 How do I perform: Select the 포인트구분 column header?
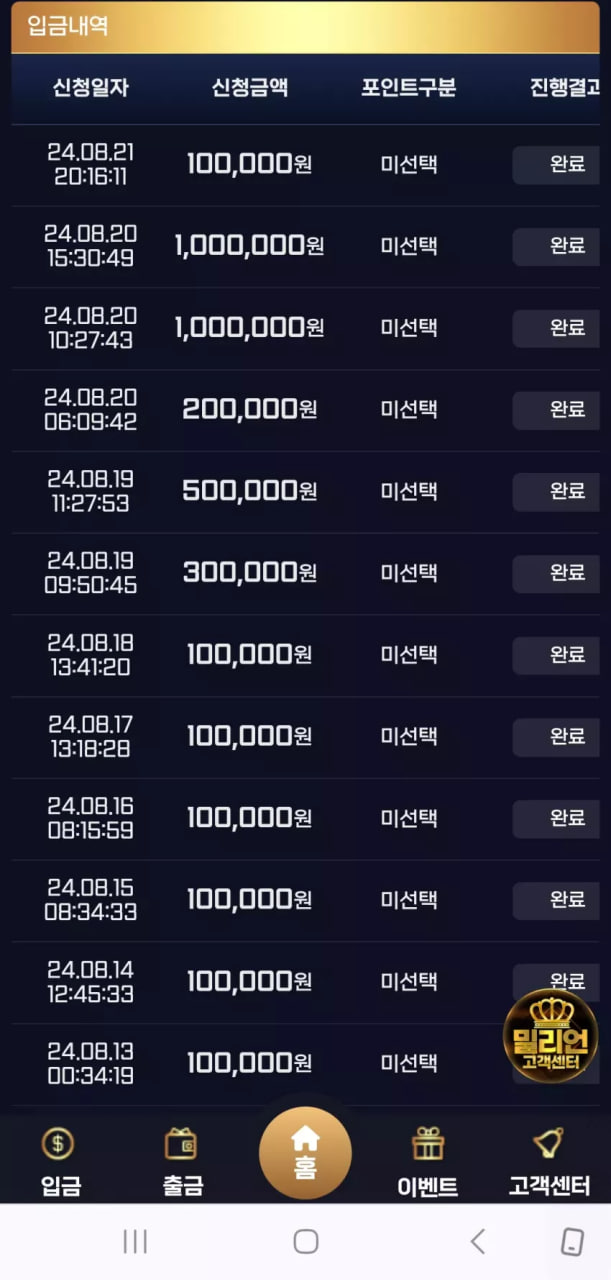tap(409, 88)
